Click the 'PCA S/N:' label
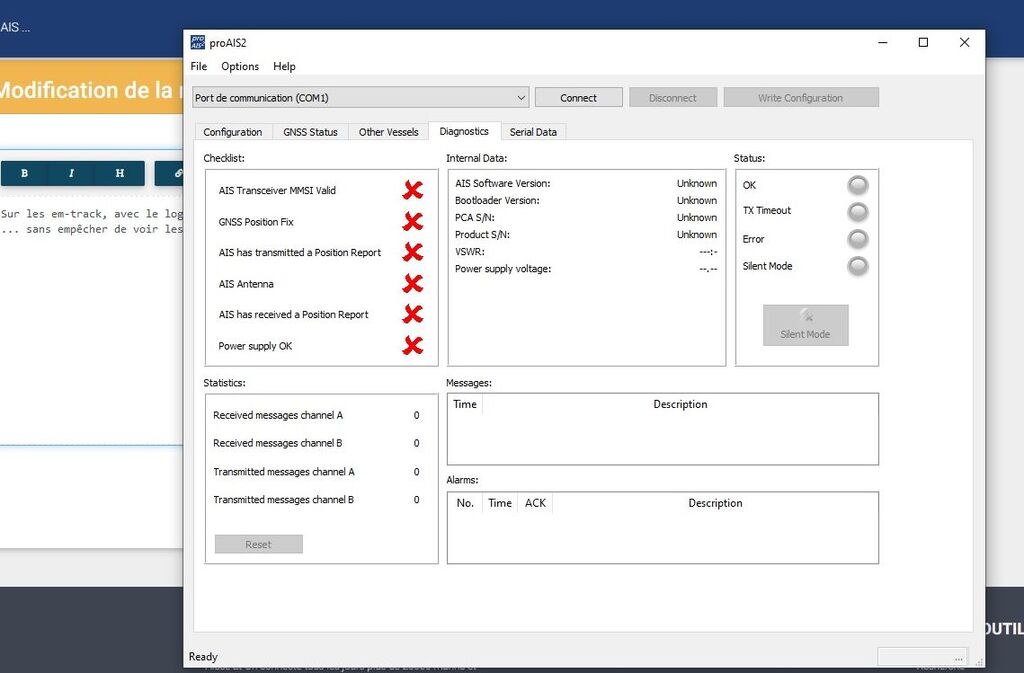 (475, 217)
